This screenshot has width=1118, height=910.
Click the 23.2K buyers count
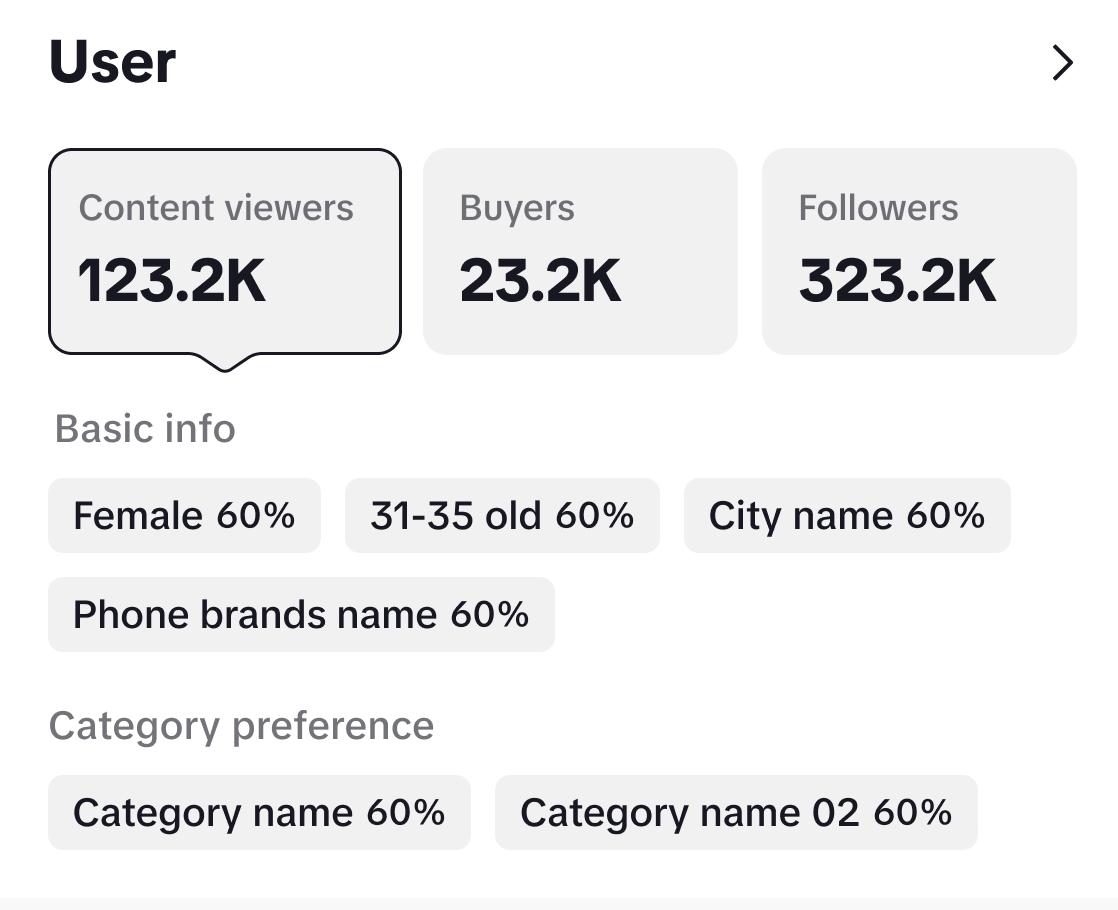coord(540,280)
